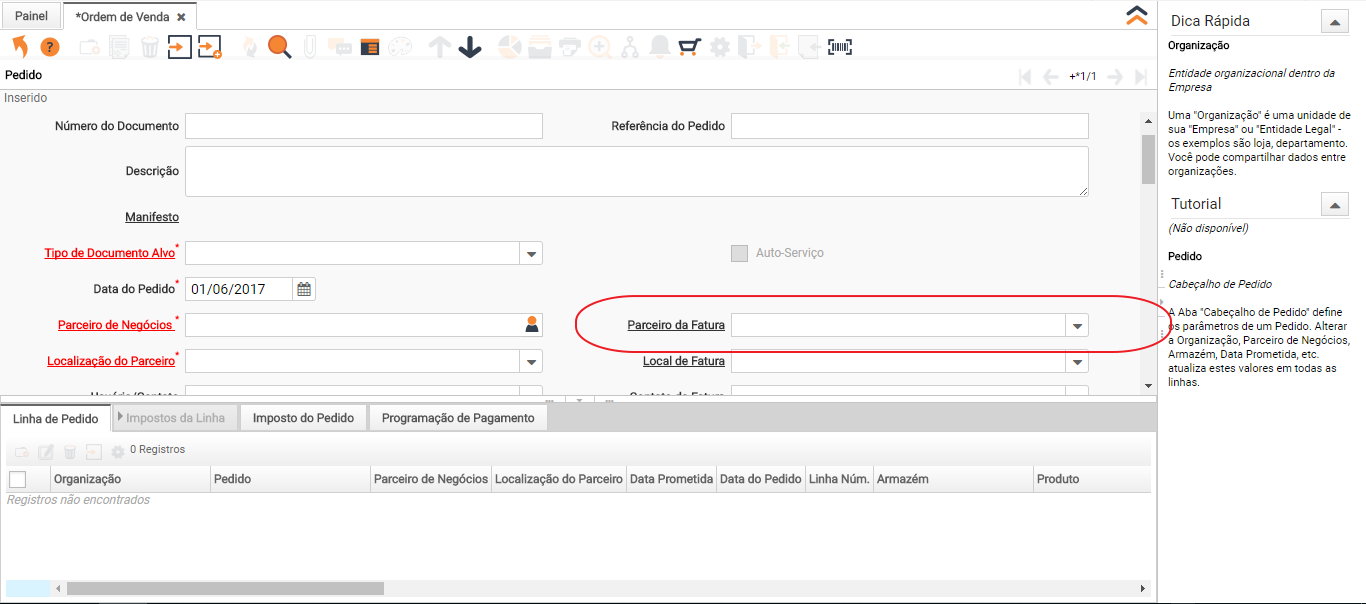Click the undo changes arrow icon

coord(20,47)
